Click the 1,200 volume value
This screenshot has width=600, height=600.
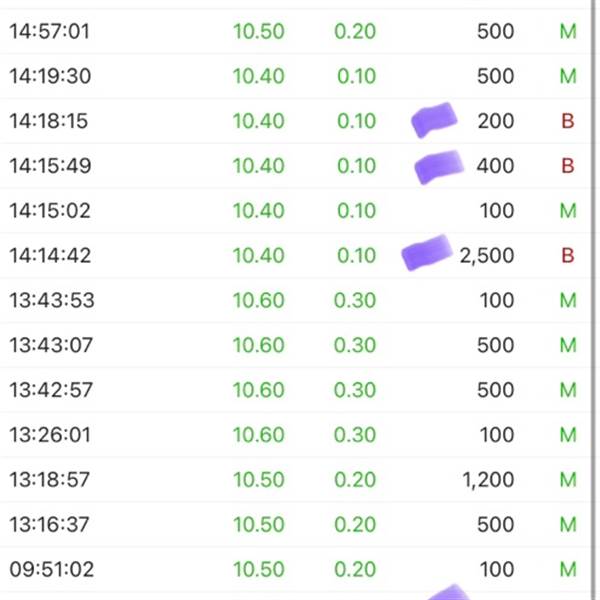[488, 480]
